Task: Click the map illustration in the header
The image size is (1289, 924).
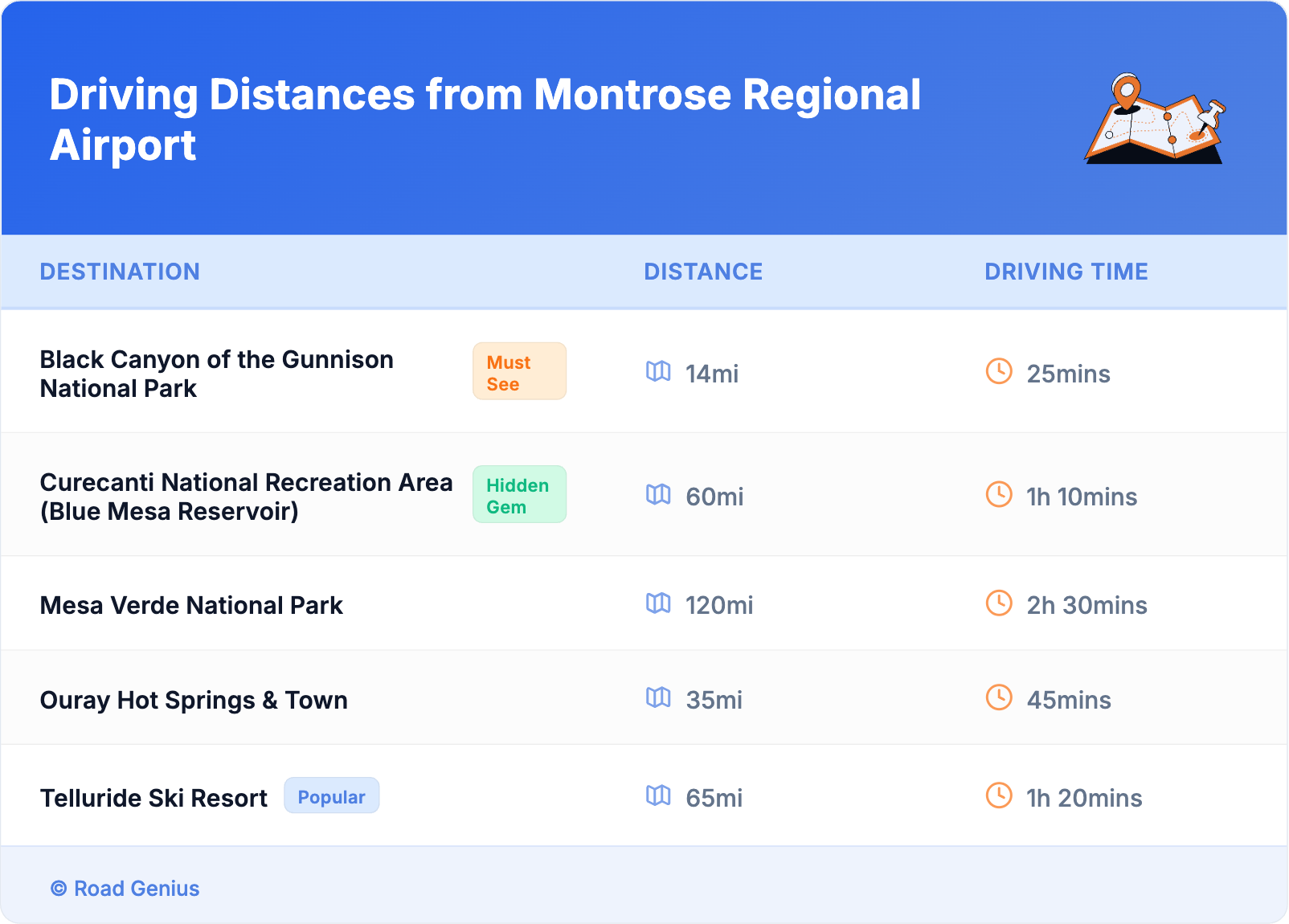Action: pos(1154,119)
